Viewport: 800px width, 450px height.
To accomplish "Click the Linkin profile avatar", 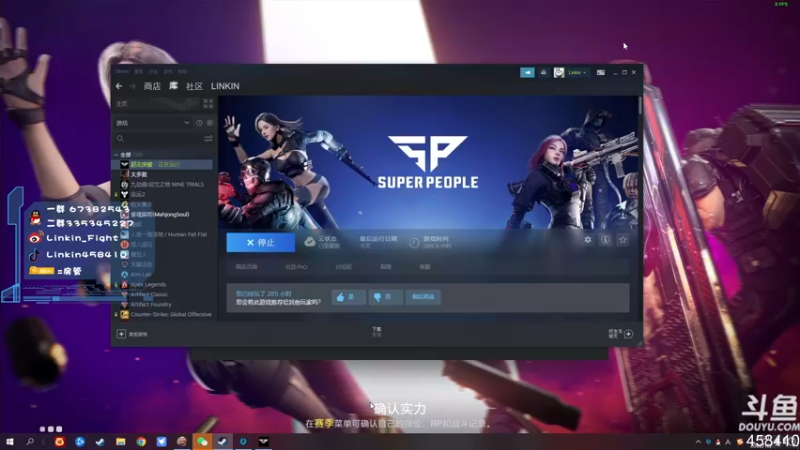I will tap(559, 72).
